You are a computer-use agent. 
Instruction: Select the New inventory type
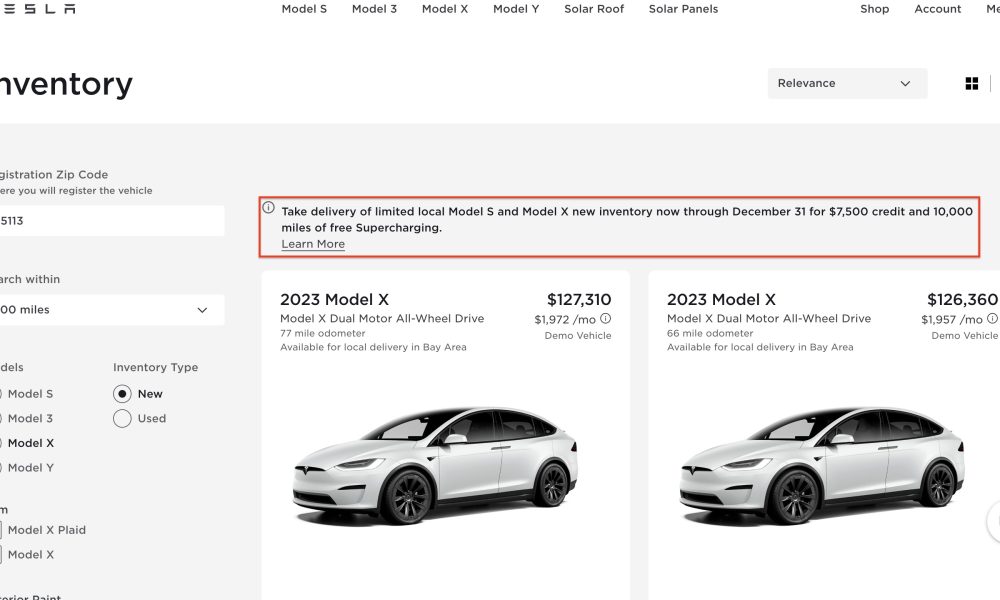122,394
